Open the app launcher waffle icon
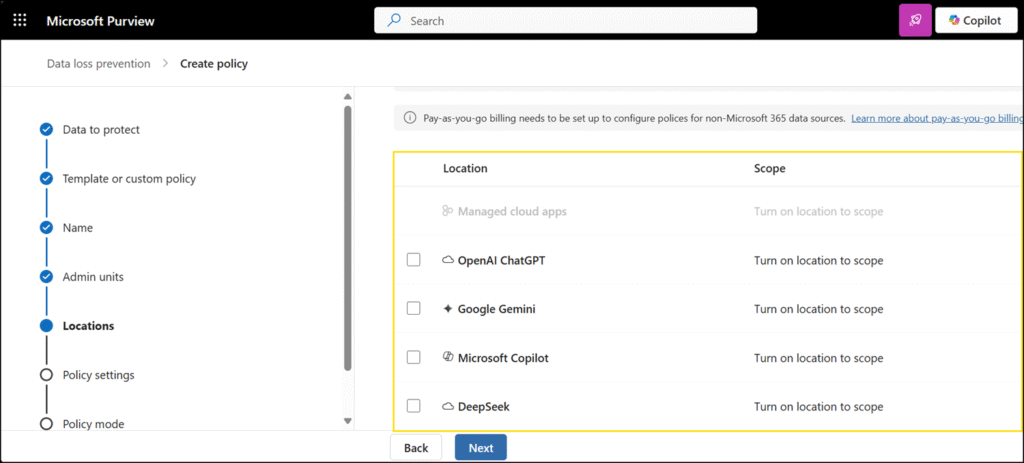 click(x=20, y=20)
